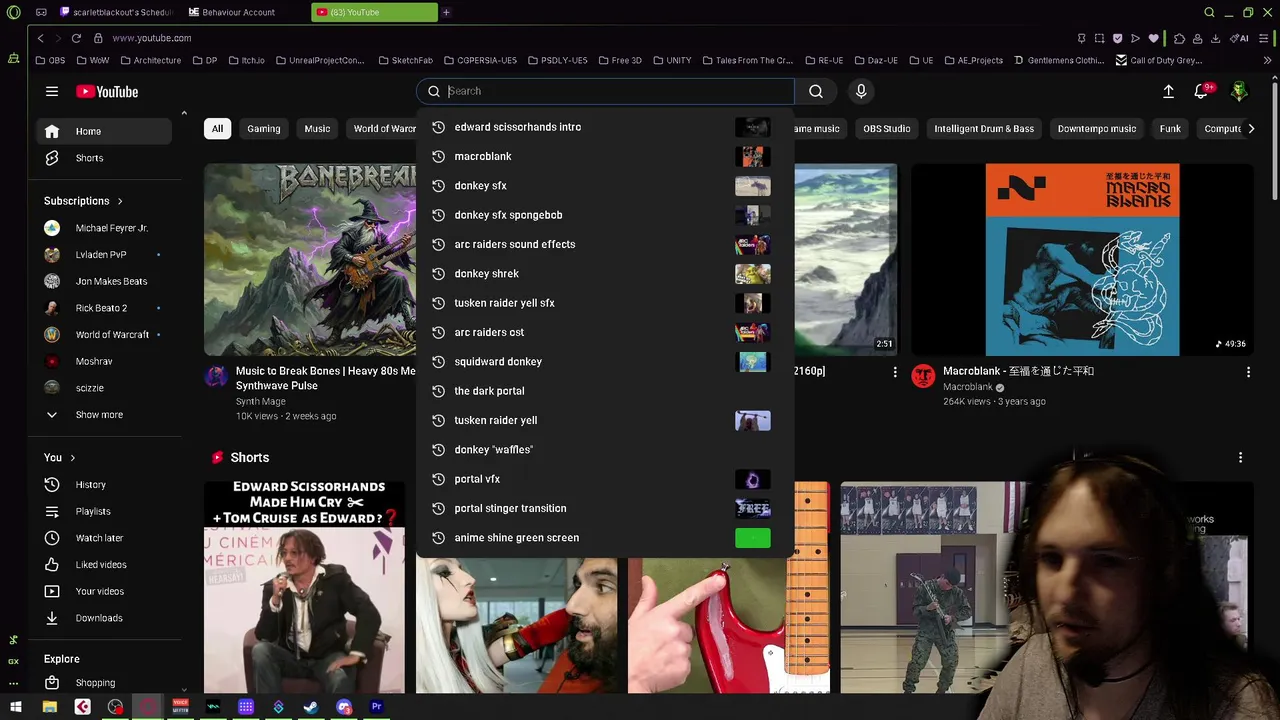Image resolution: width=1280 pixels, height=720 pixels.
Task: Choose suggestion donkey sfx spongebob
Action: pyautogui.click(x=604, y=215)
